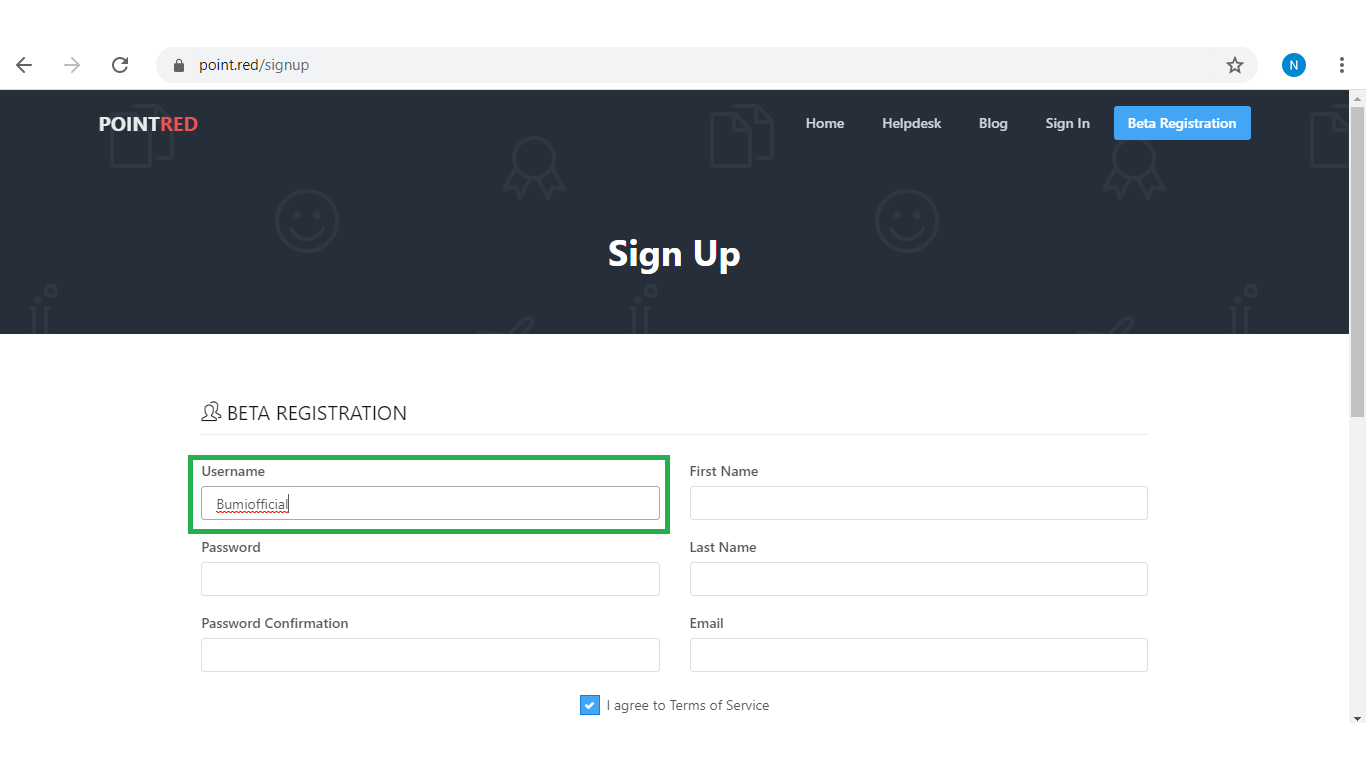Screen dimensions: 1366x768
Task: Click the Password field
Action: [x=430, y=579]
